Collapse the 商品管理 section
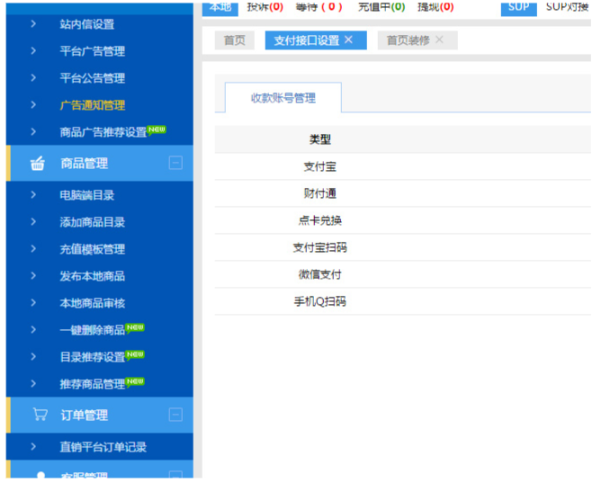Screen dimensions: 607x492 [x=176, y=163]
